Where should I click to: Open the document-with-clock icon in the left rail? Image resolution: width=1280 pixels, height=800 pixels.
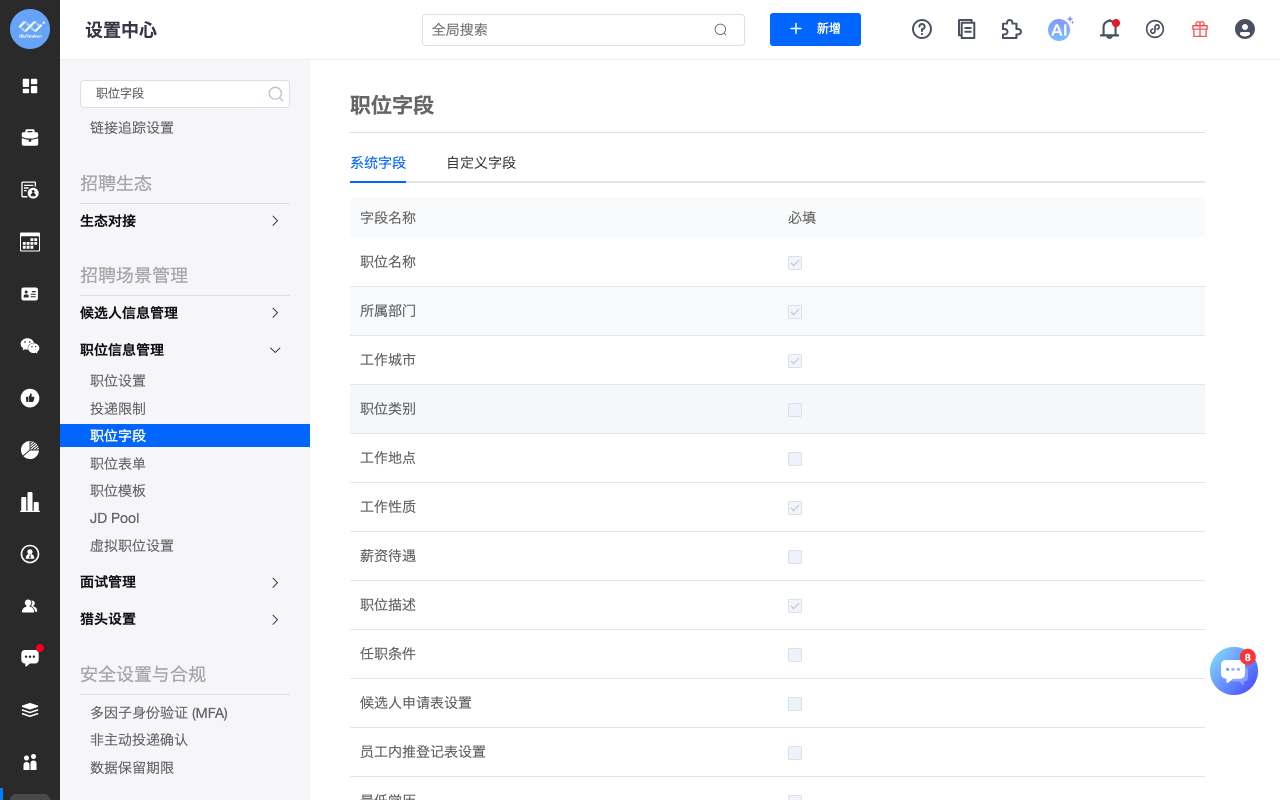point(30,190)
